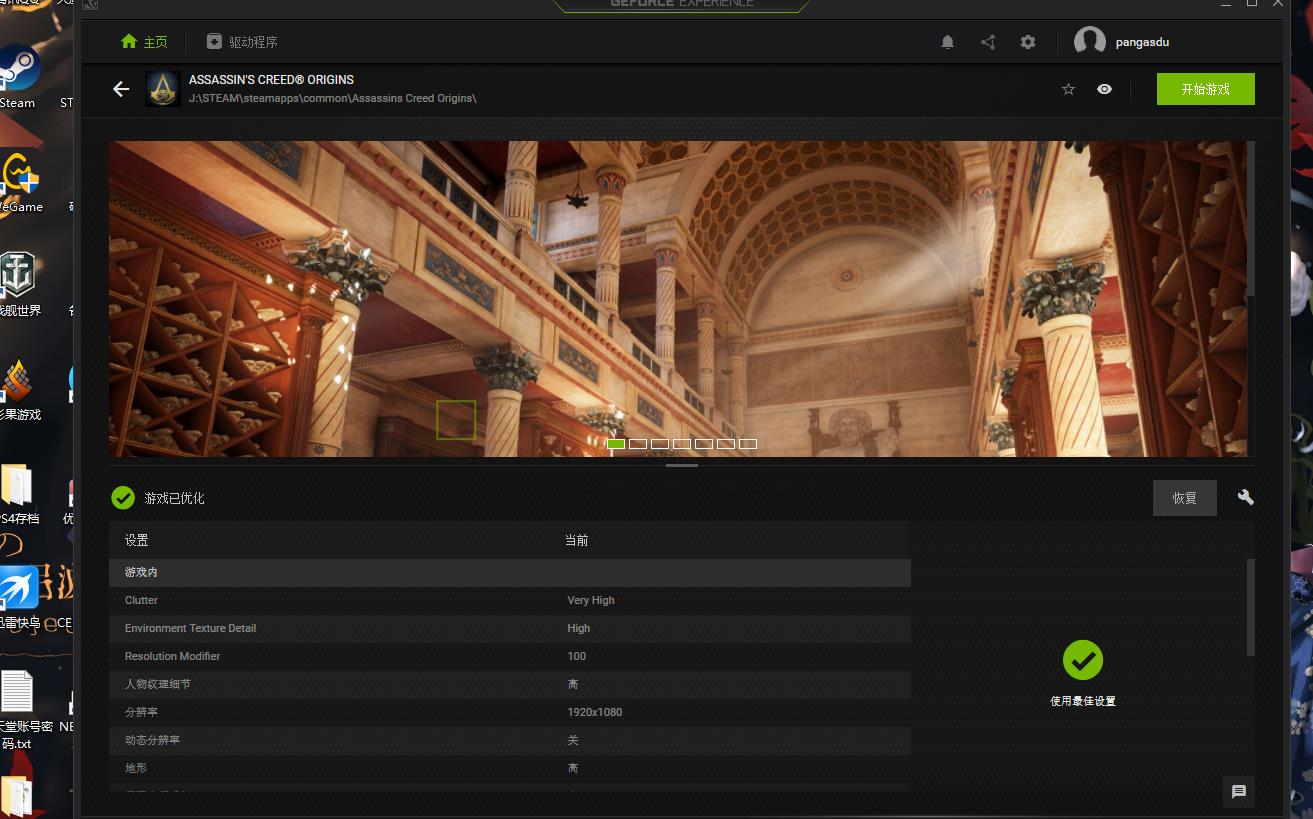Select the first screenshot indicator
Image resolution: width=1313 pixels, height=819 pixels.
[x=616, y=444]
